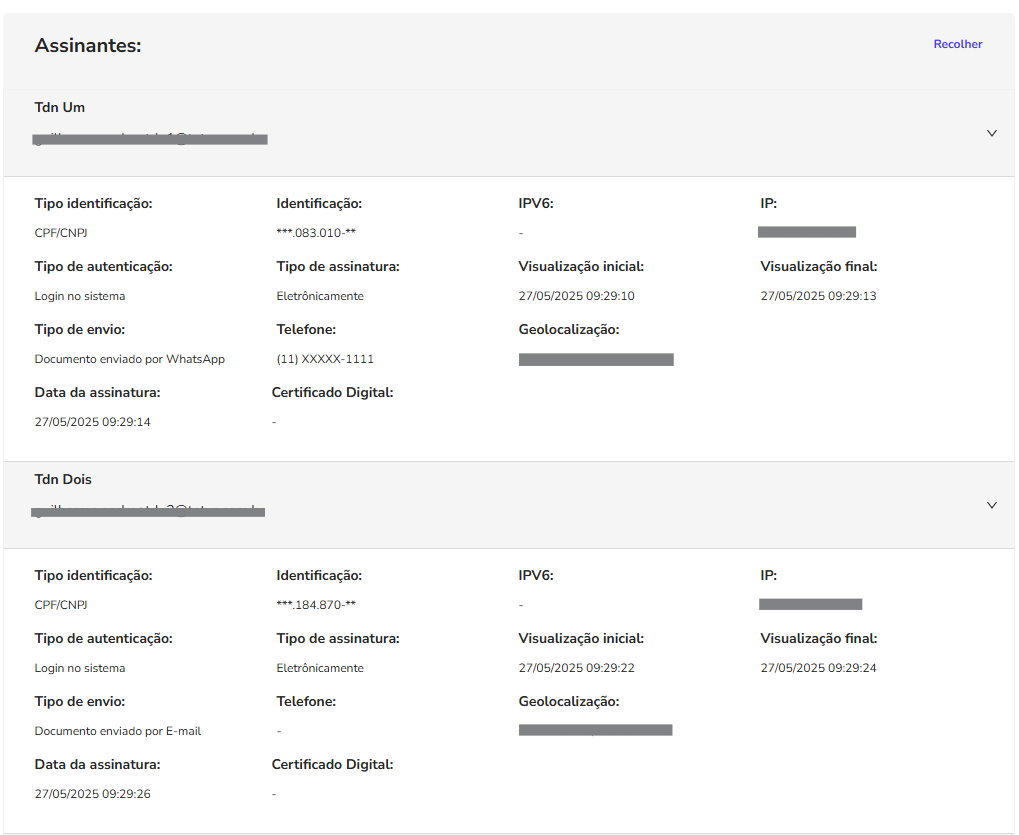The height and width of the screenshot is (835, 1019).
Task: Click identification value ***.083.010-**
Action: coord(316,233)
